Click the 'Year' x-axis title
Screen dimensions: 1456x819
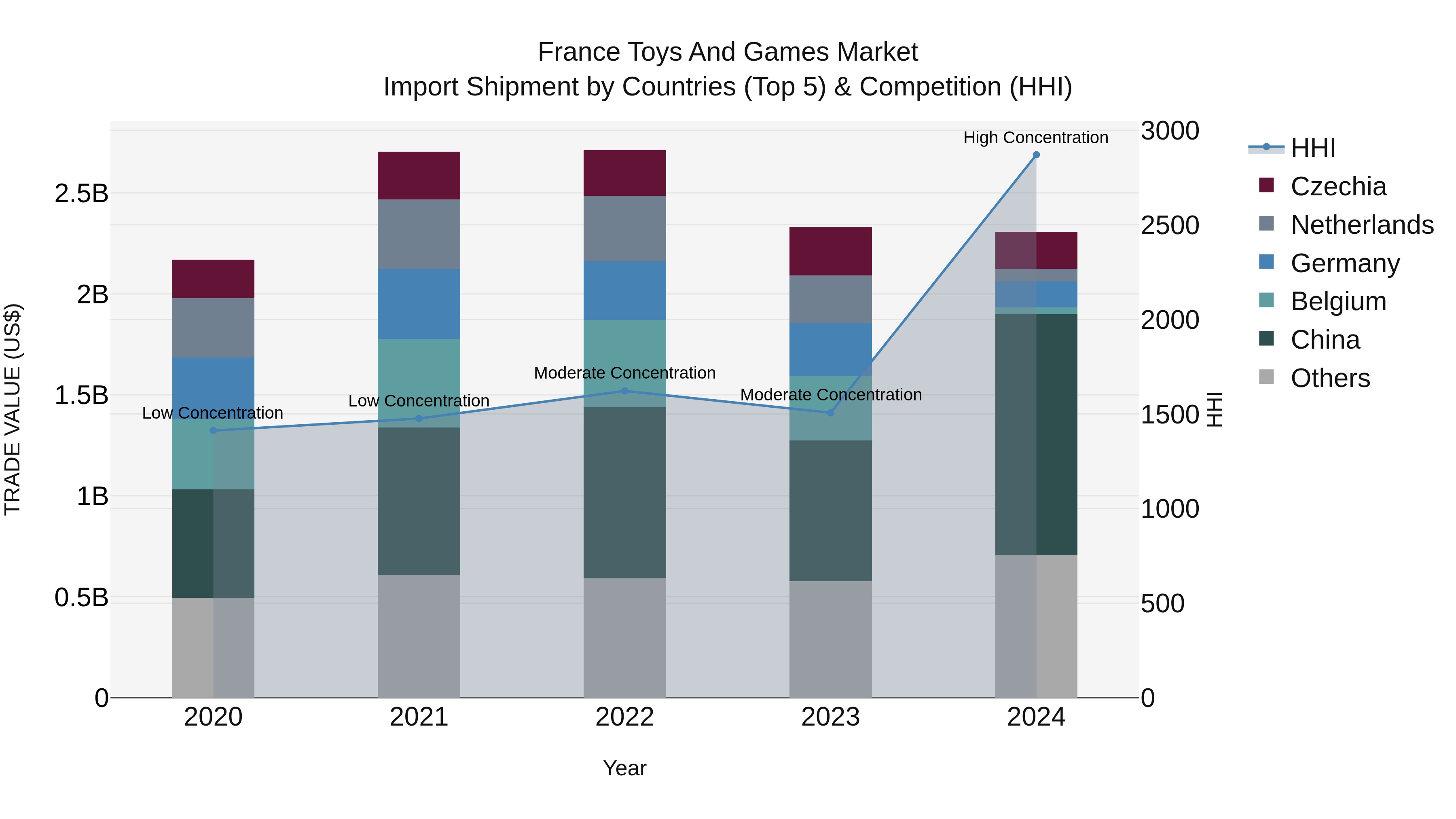tap(624, 768)
